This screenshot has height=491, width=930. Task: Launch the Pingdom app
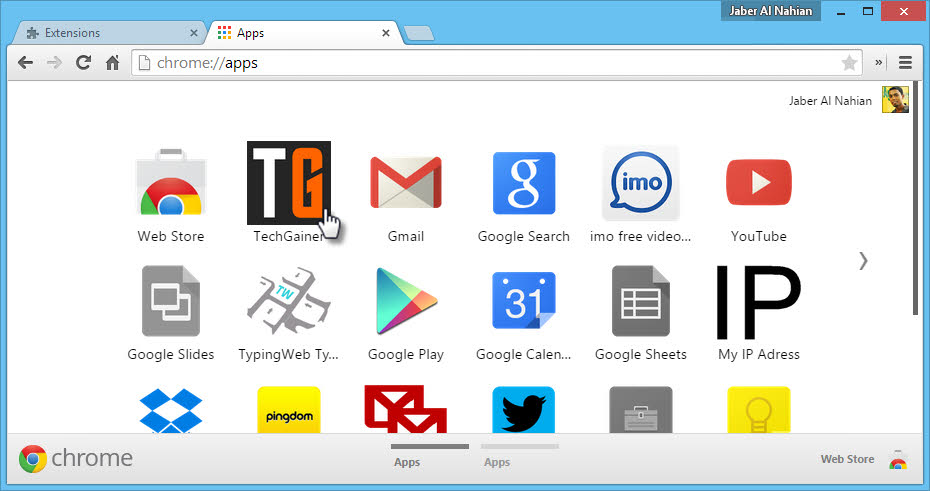[289, 410]
